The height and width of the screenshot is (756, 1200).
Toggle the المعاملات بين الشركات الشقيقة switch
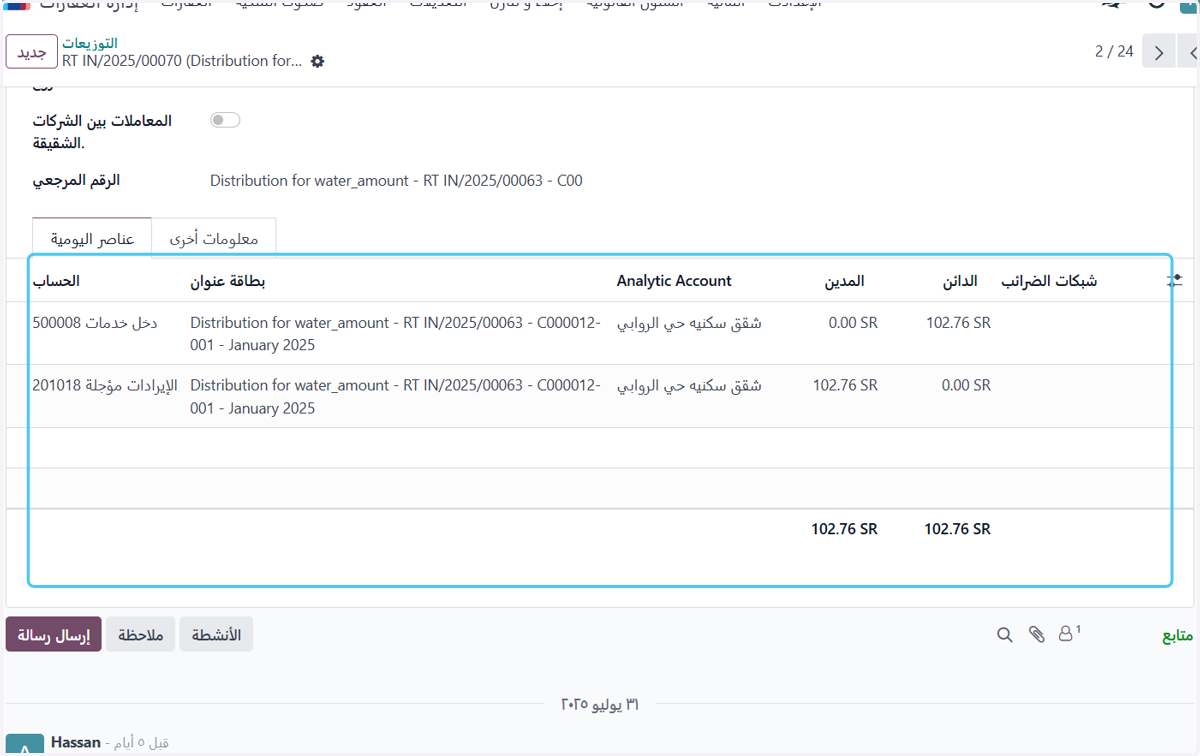click(x=225, y=120)
